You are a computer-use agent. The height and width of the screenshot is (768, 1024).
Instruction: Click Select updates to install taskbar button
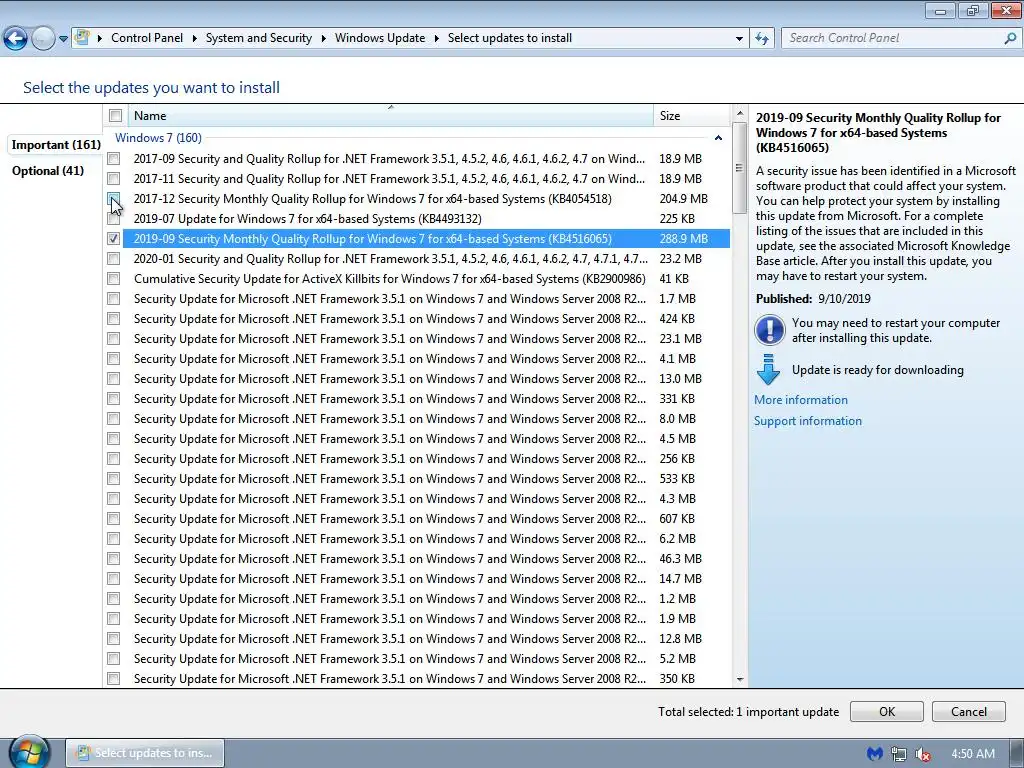[x=145, y=753]
